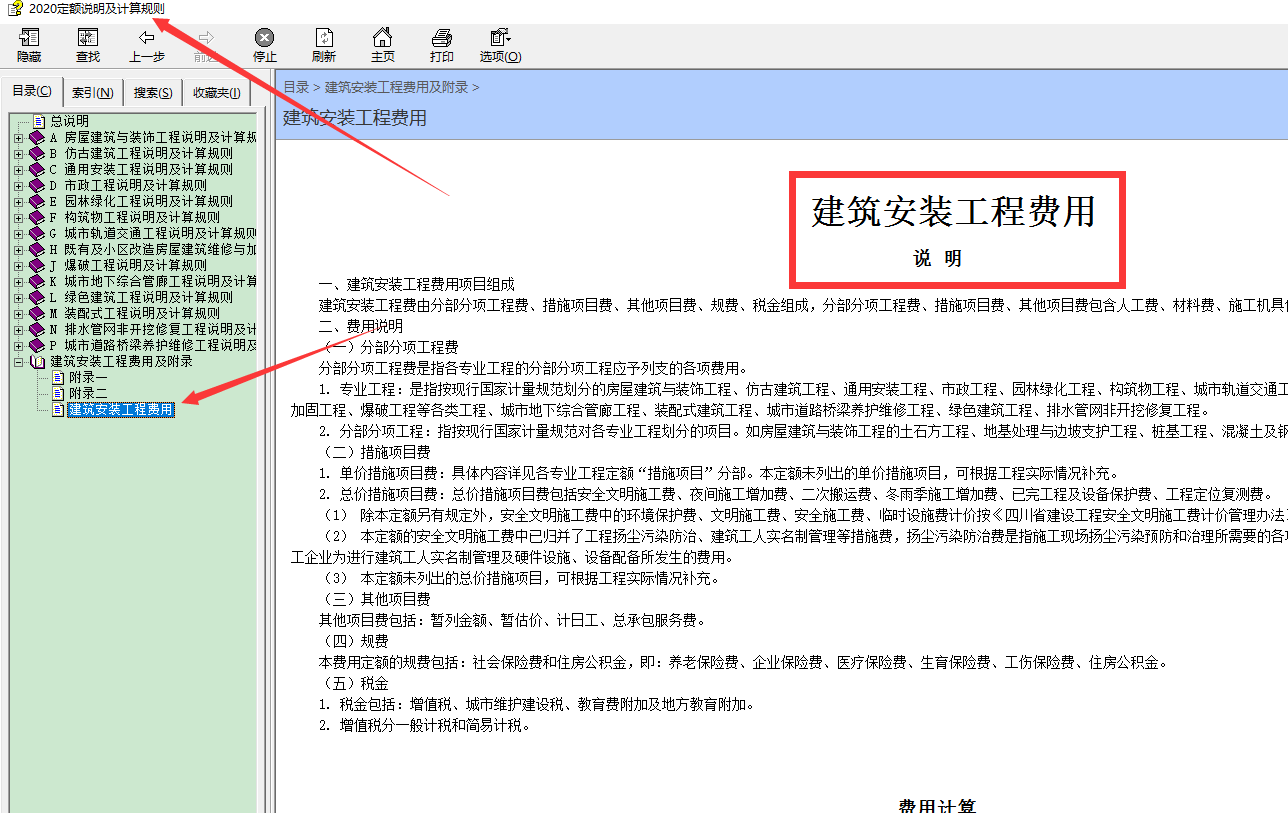Image resolution: width=1288 pixels, height=813 pixels.
Task: Click the 查找 (find) toolbar icon
Action: (x=88, y=38)
